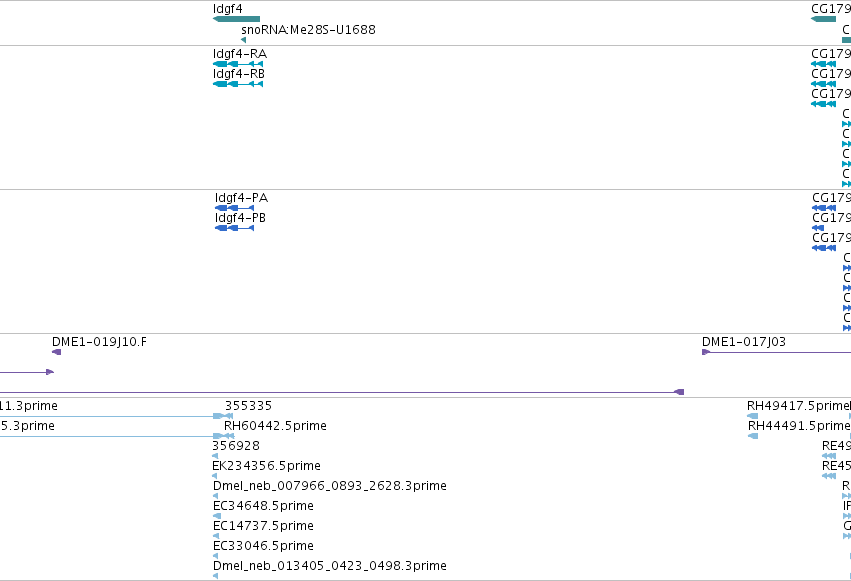The width and height of the screenshot is (851, 581).
Task: Open the Idgf4-PA protein label
Action: 241,197
